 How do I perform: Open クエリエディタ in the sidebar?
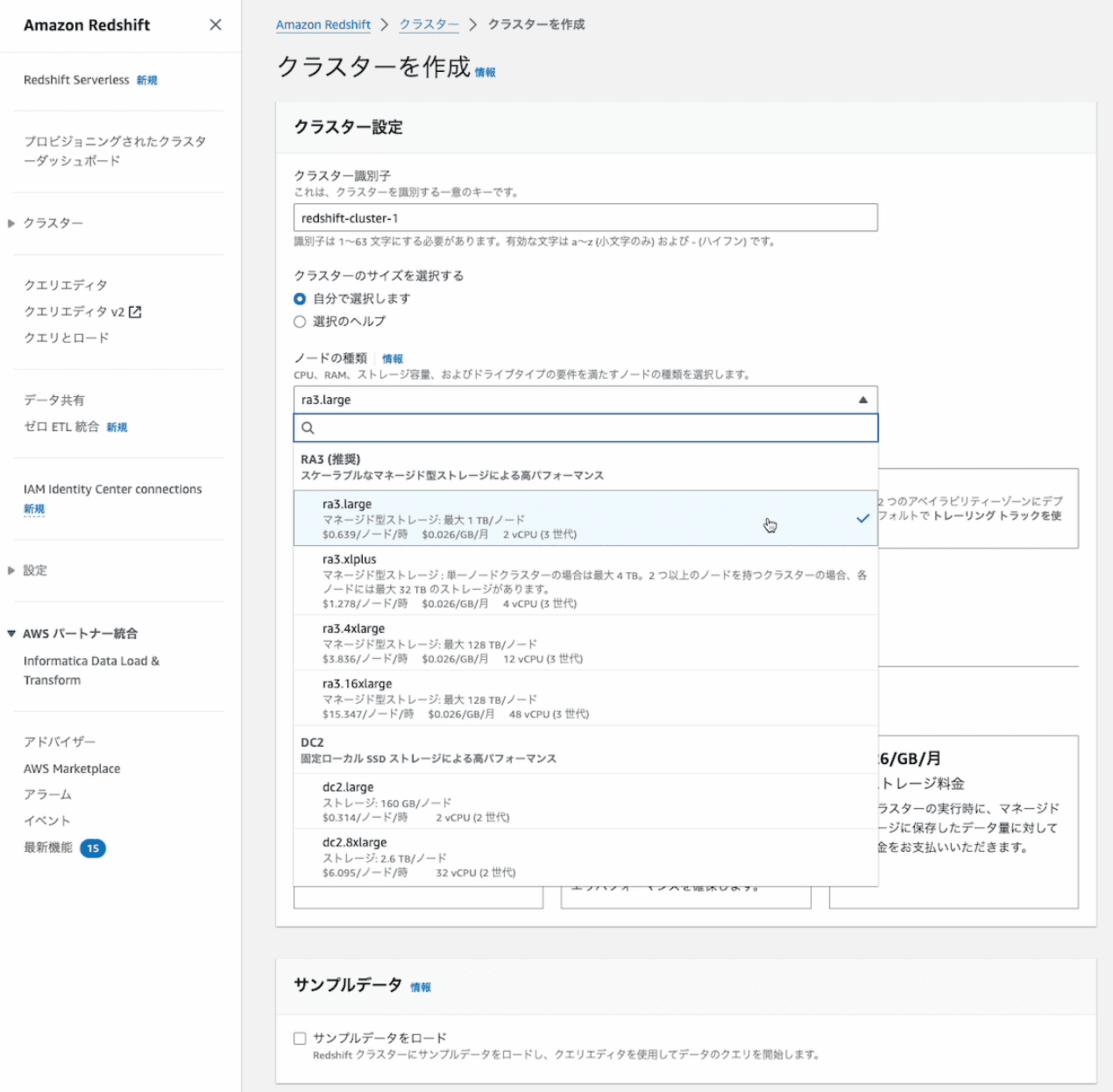[65, 285]
